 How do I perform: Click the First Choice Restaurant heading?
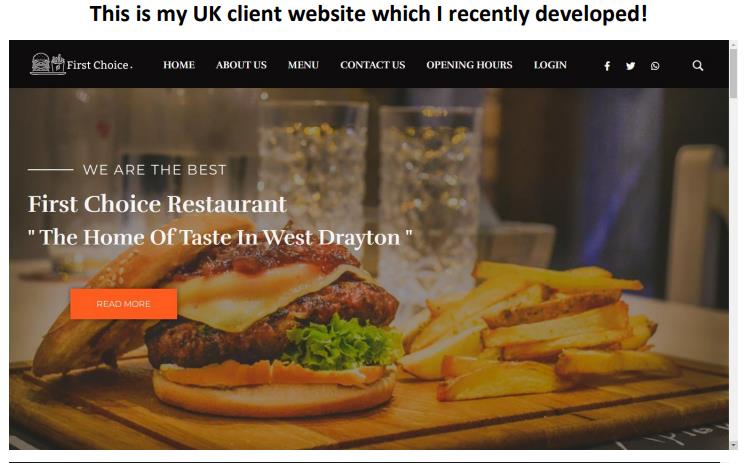click(157, 204)
